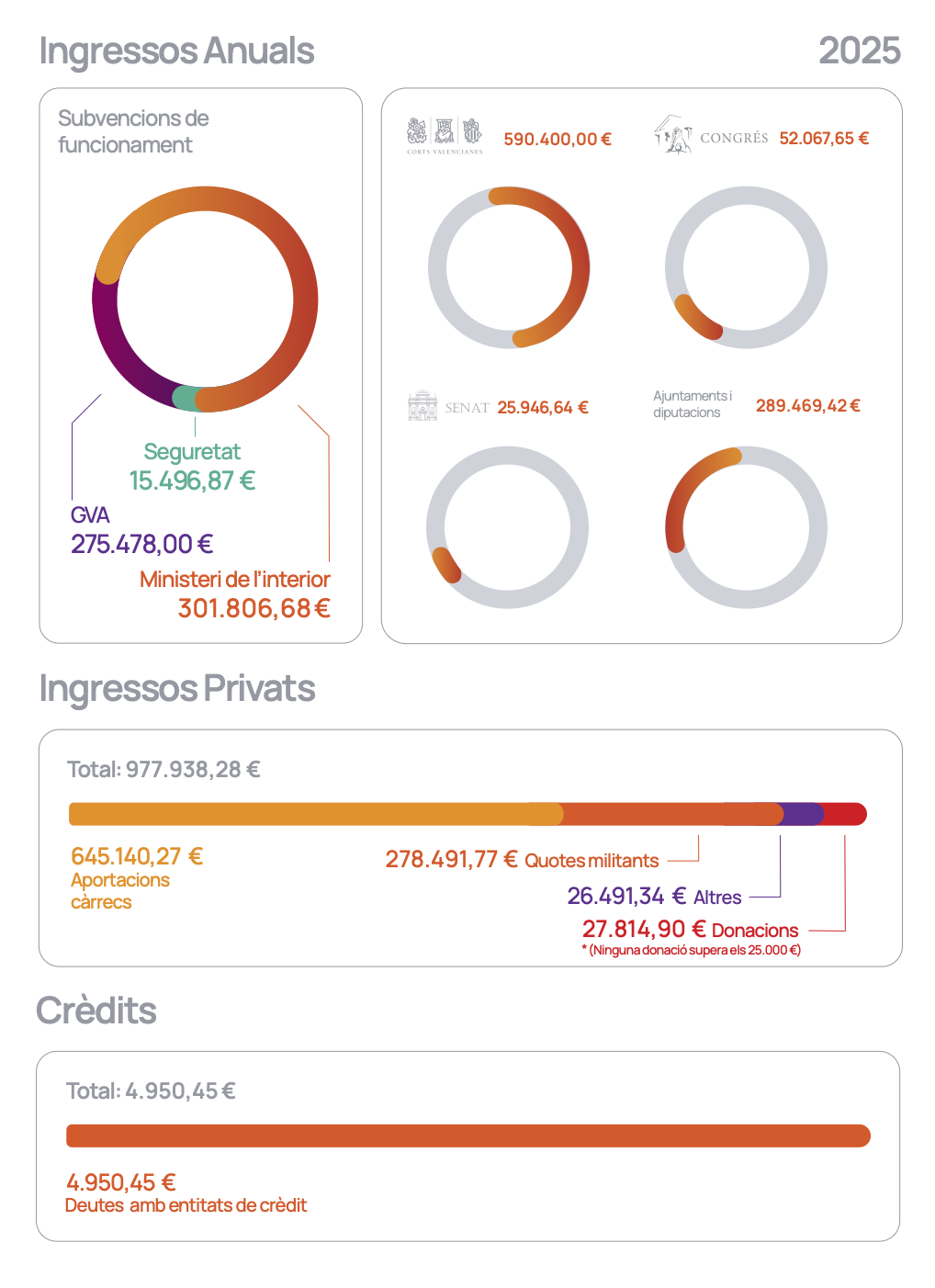Click the Deutes amb entitats de crèdit label
The width and height of the screenshot is (935, 1288).
(x=186, y=1205)
